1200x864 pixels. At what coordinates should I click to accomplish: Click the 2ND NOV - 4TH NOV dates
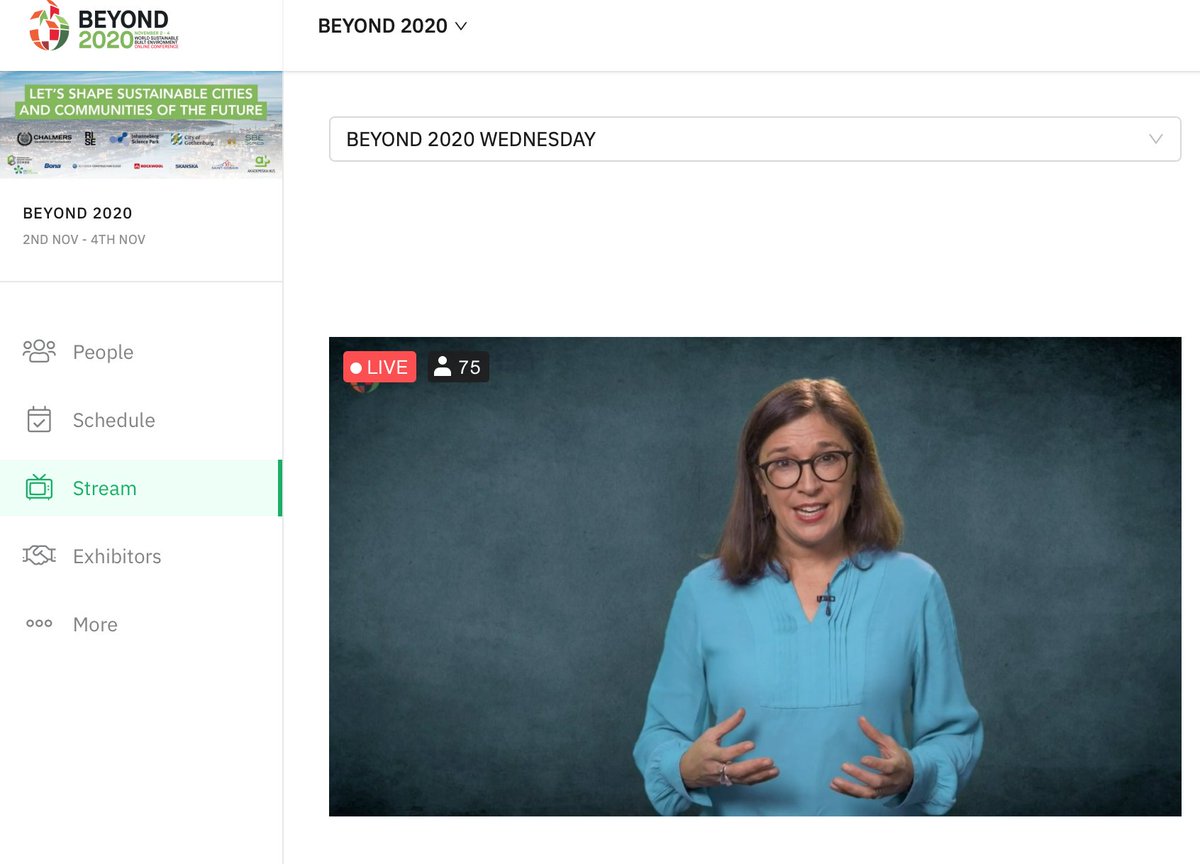84,240
